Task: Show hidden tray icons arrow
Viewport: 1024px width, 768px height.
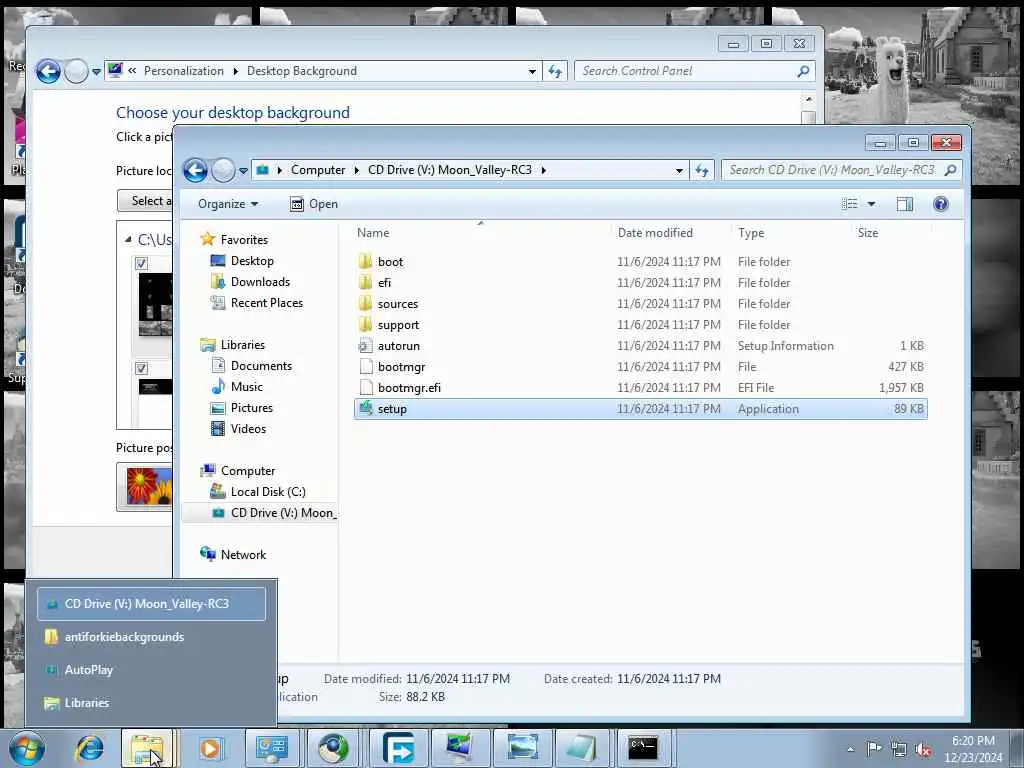Action: click(850, 749)
